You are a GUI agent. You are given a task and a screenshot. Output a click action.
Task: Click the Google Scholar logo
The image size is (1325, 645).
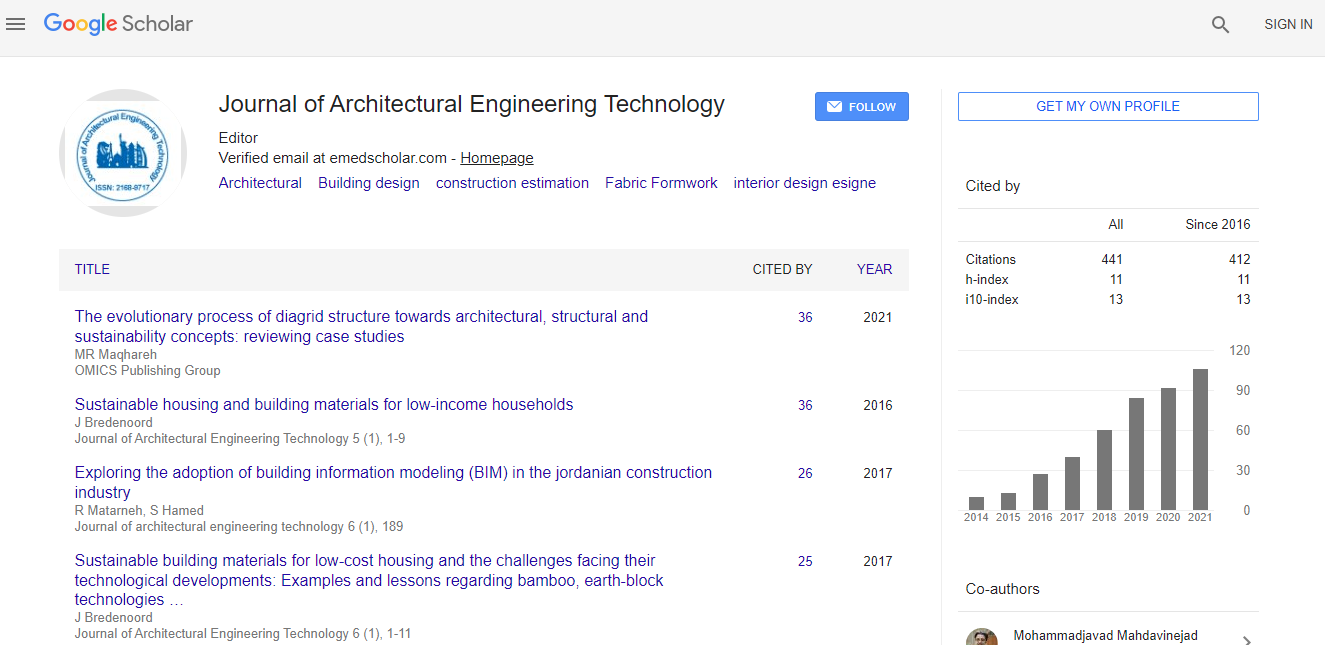[118, 24]
